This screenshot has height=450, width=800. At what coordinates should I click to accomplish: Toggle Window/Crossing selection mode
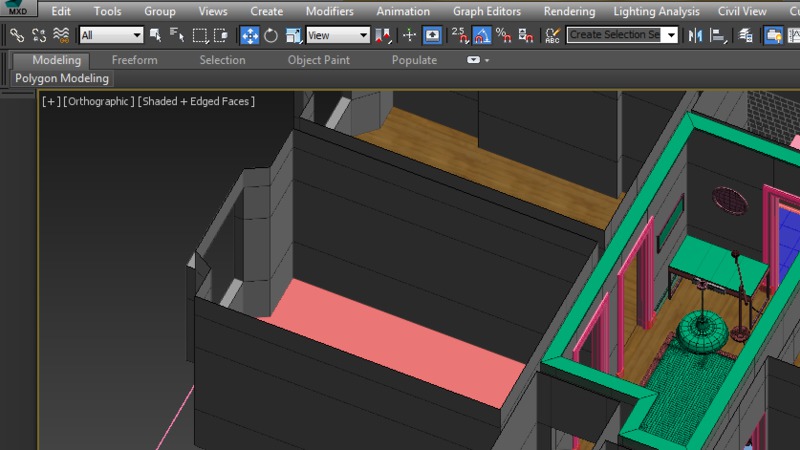point(221,35)
